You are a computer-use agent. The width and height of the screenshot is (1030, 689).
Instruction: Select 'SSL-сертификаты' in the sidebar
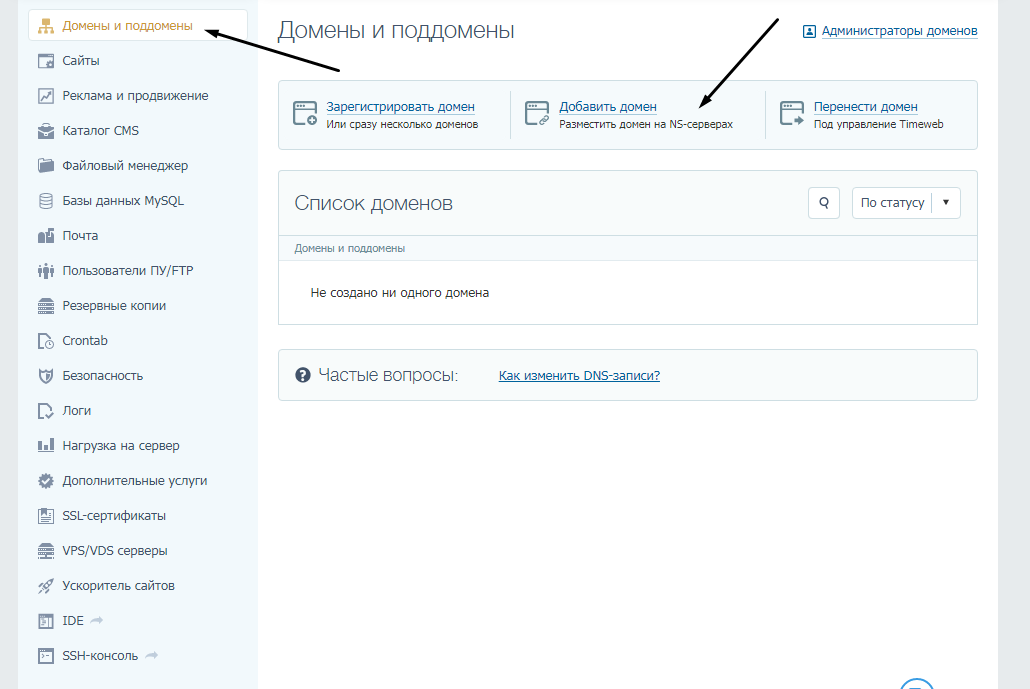[x=114, y=516]
